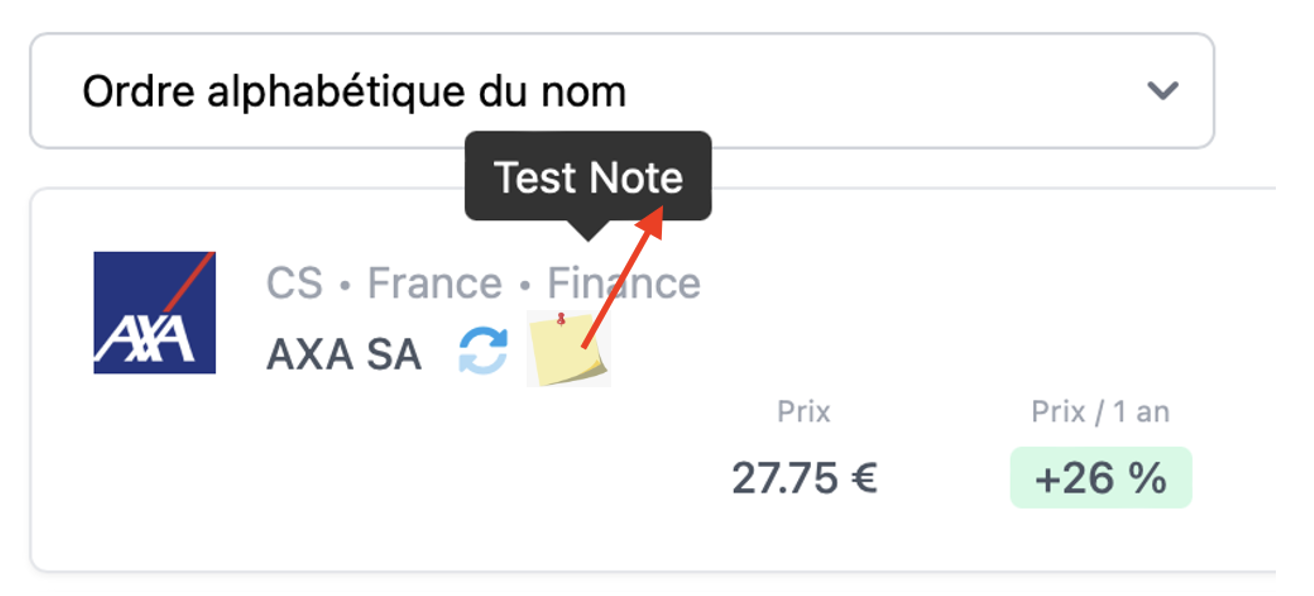Open the Ordre alphabétique du nom dropdown
Image resolution: width=1314 pixels, height=596 pixels.
tap(622, 91)
